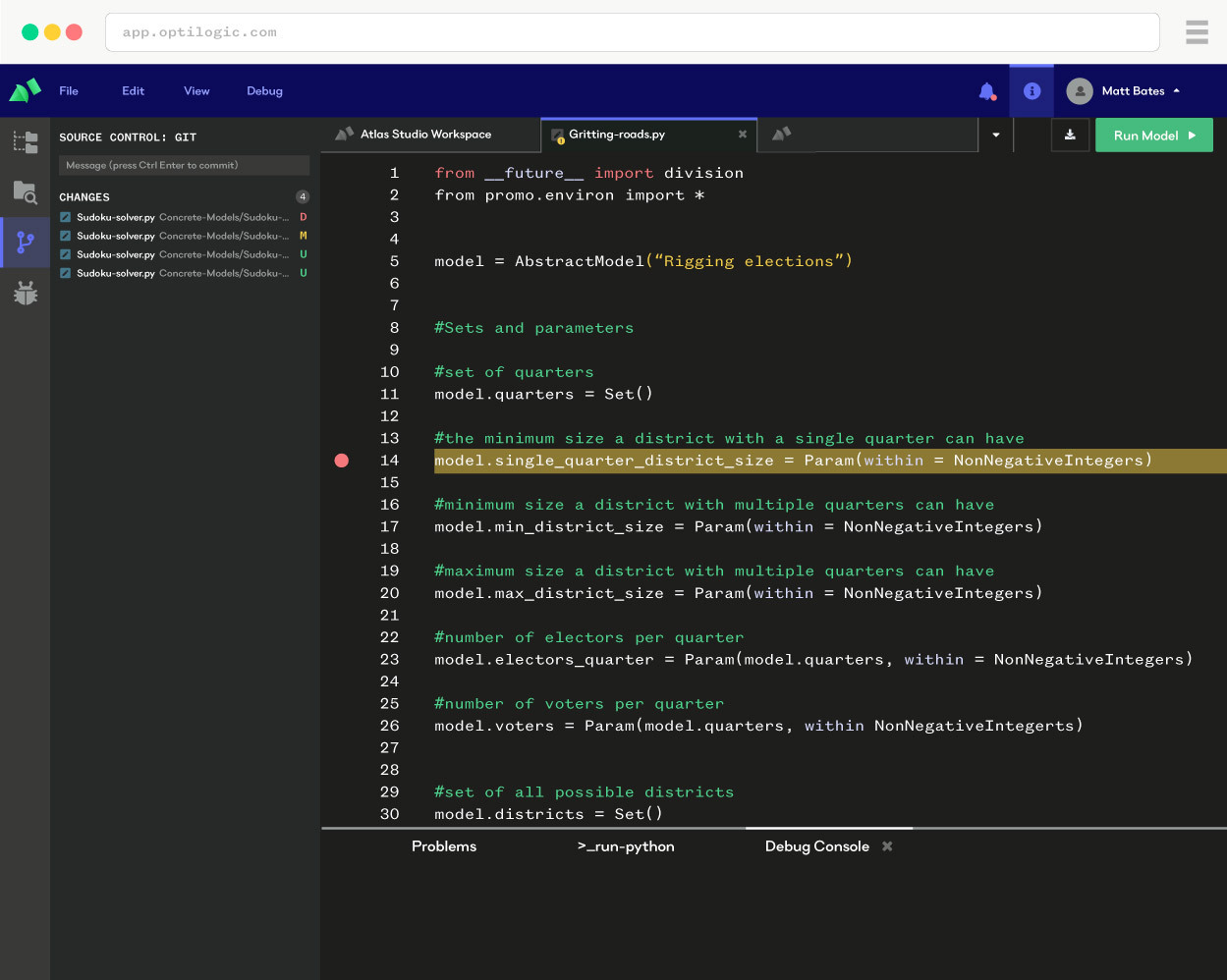Click the green Run Model button

(x=1154, y=136)
